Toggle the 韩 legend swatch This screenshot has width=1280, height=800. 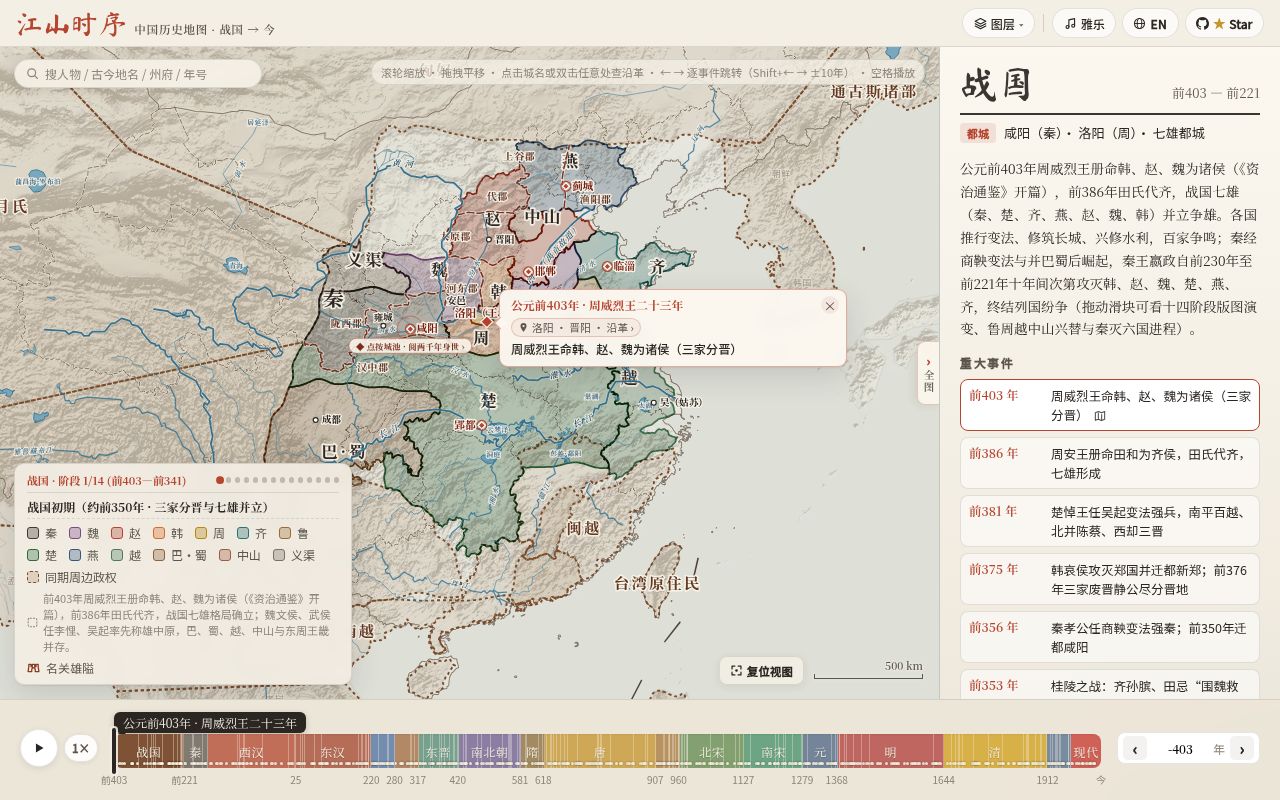(x=159, y=534)
